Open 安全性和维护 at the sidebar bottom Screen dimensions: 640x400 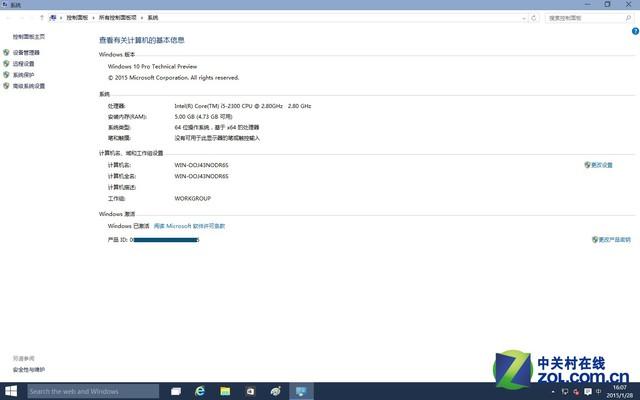pyautogui.click(x=29, y=370)
